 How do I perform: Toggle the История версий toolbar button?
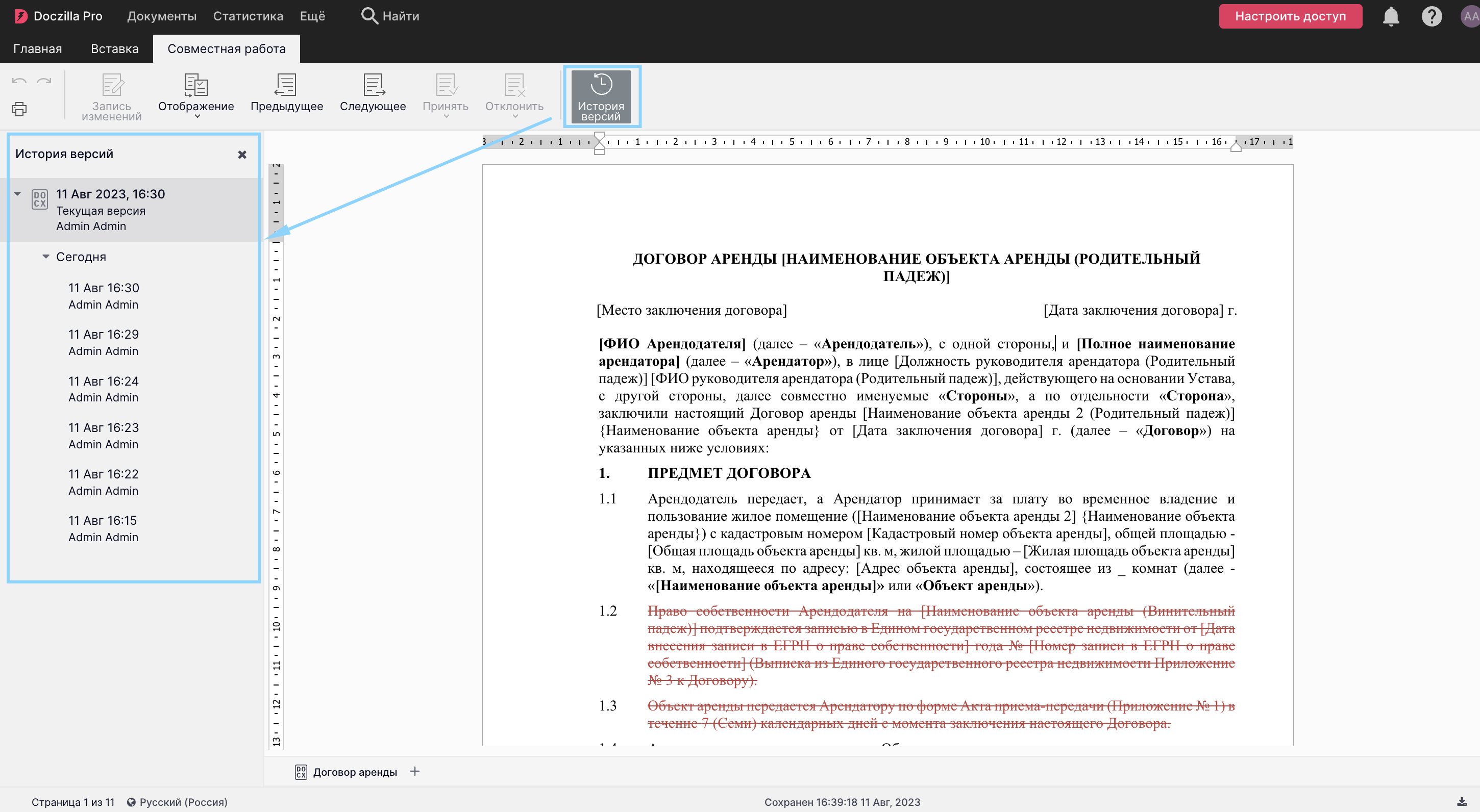pyautogui.click(x=600, y=96)
